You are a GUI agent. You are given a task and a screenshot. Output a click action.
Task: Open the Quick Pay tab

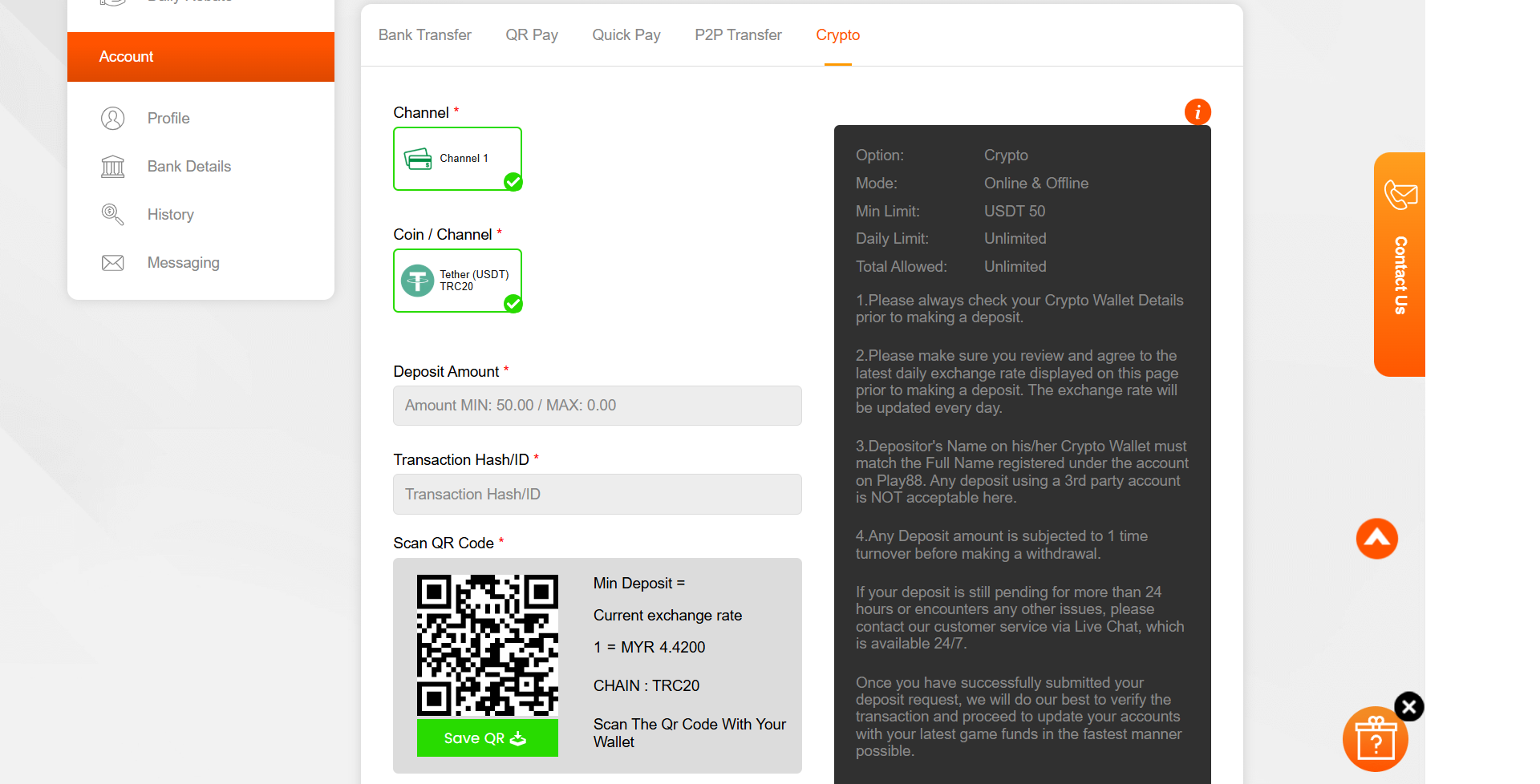626,35
